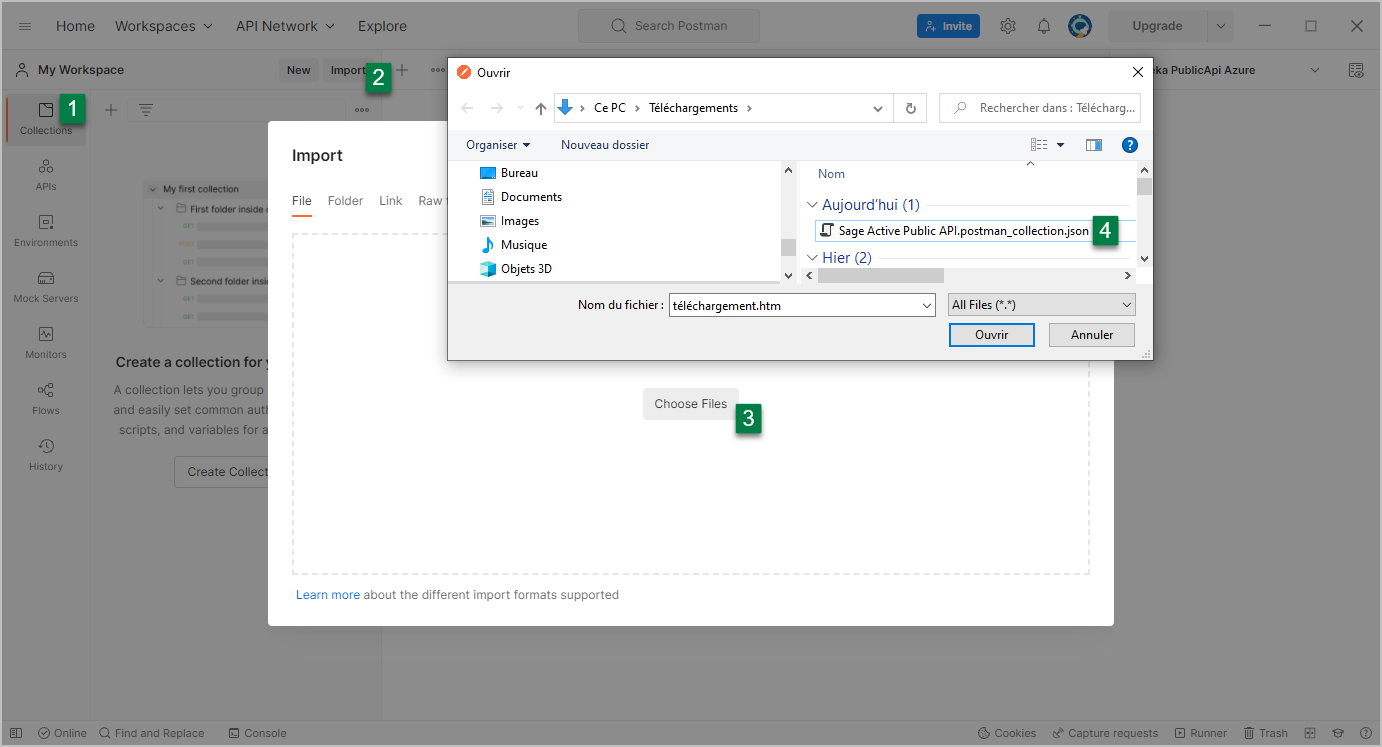
Task: Open the Upgrade dropdown arrow
Action: 1220,26
